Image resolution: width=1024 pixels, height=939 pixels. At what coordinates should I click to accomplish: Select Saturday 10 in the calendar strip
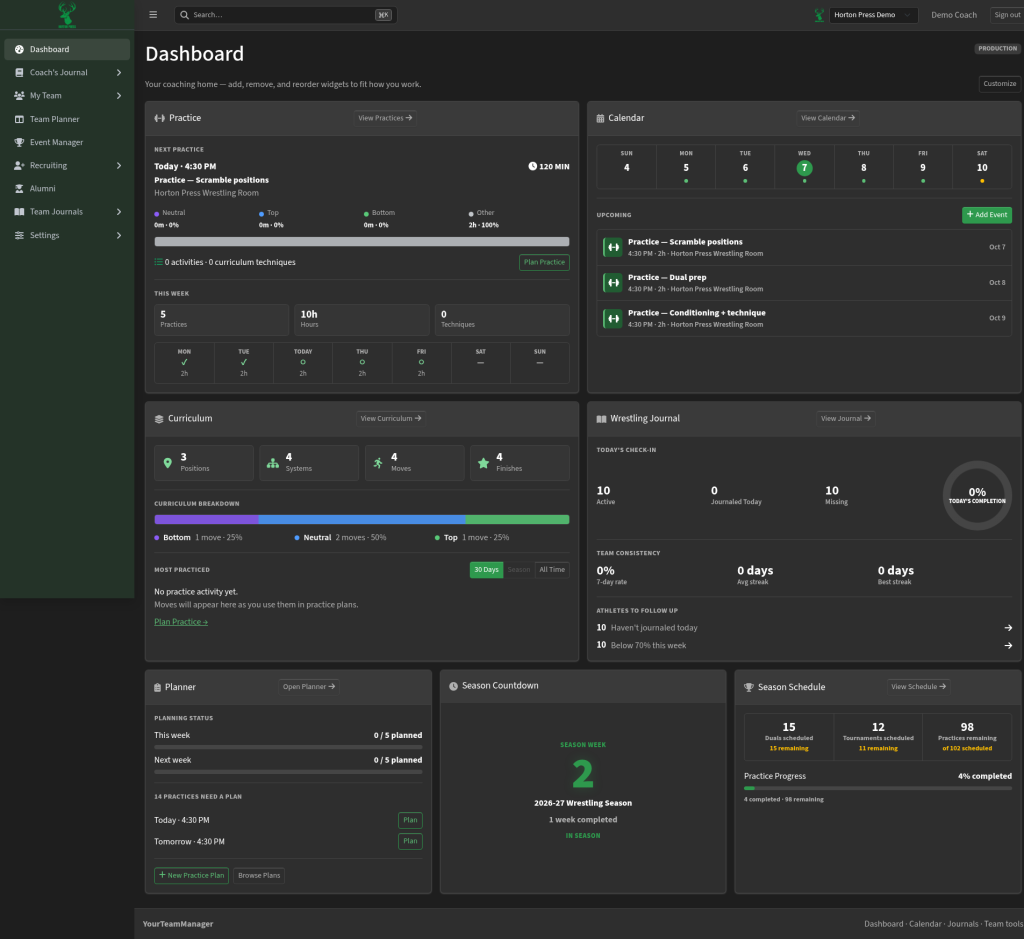tap(982, 167)
